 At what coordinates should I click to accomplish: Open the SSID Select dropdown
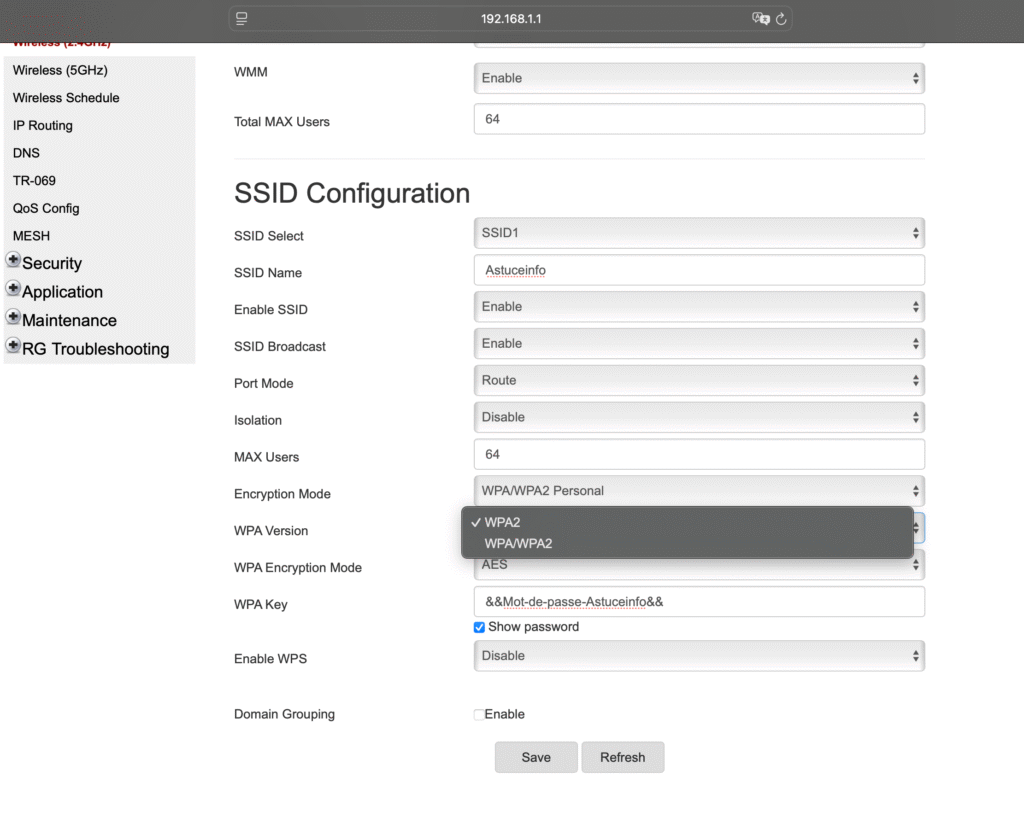tap(699, 233)
